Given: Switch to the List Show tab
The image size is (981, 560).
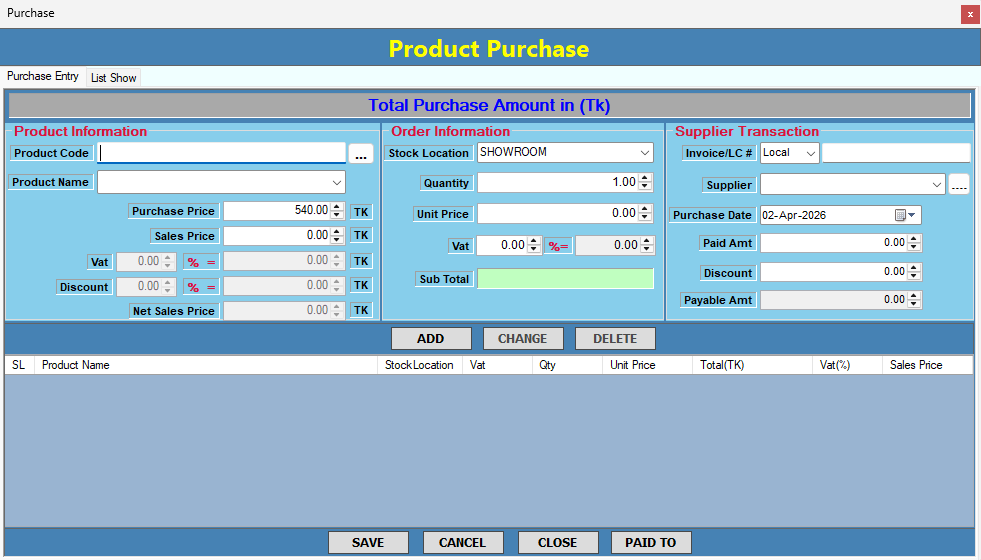Looking at the screenshot, I should point(113,78).
